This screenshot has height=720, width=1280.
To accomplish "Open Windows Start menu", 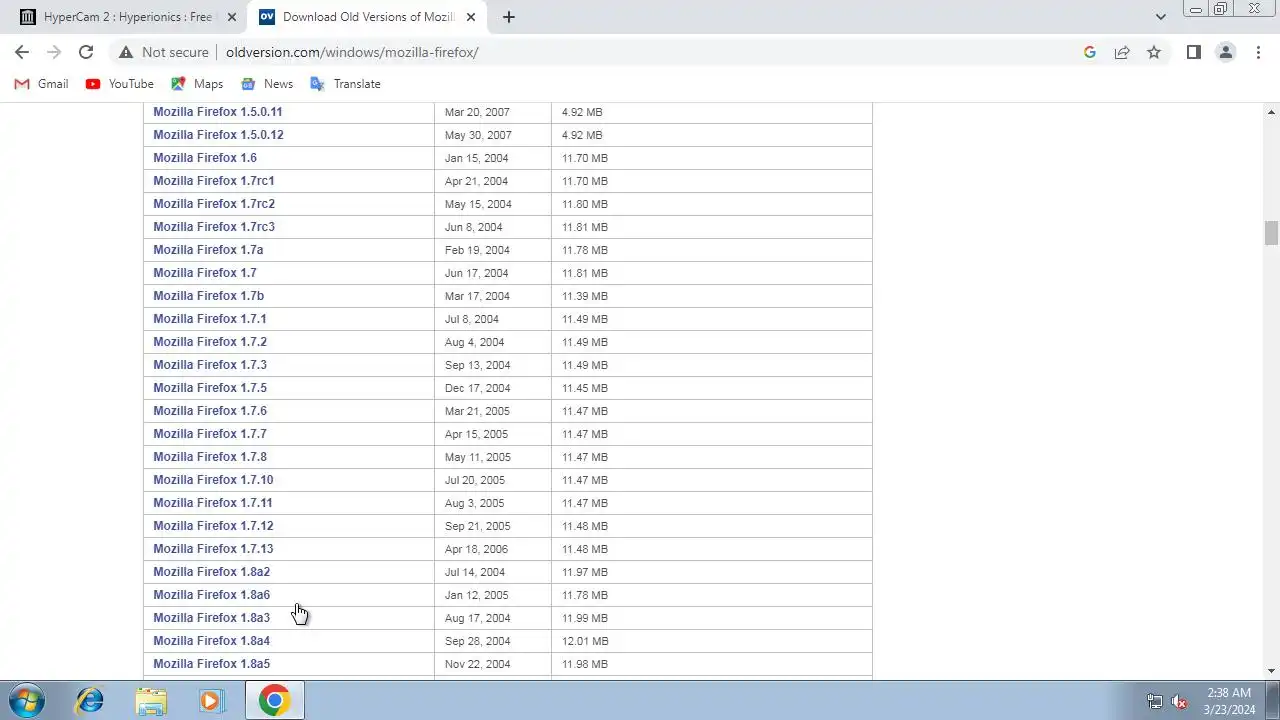I will 27,700.
